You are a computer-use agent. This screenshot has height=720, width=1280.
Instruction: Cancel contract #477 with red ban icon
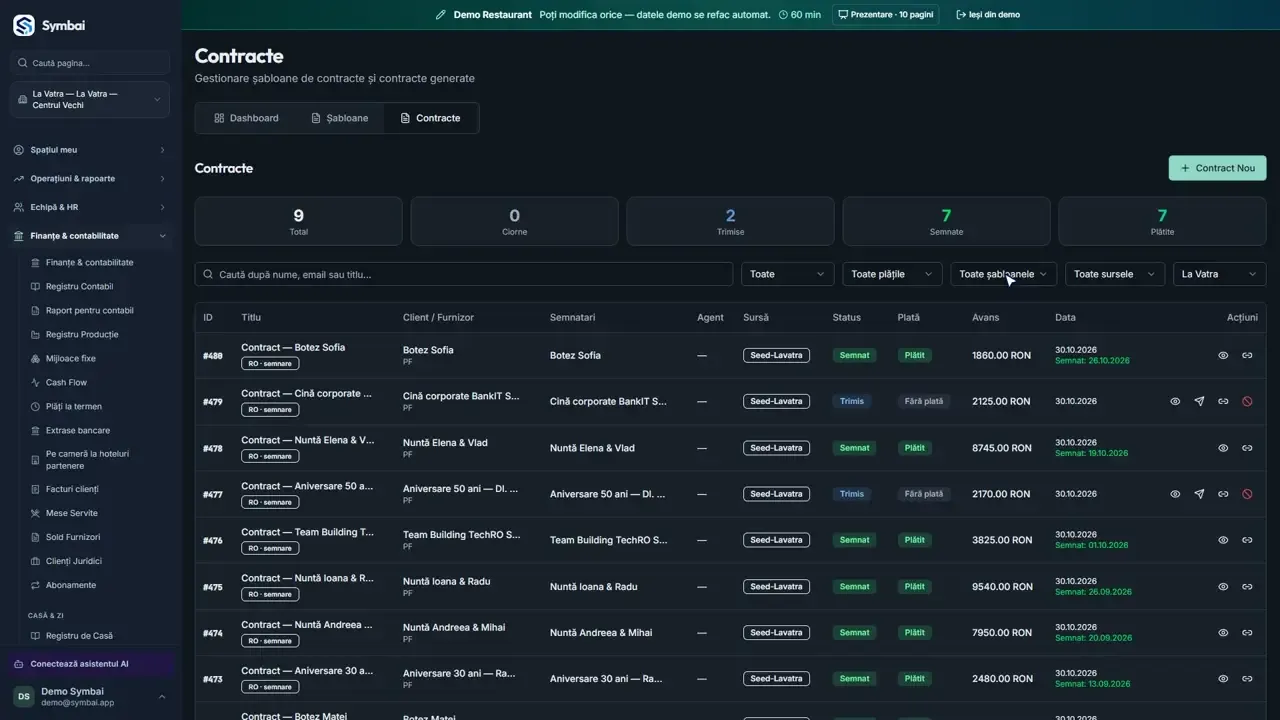click(1247, 494)
